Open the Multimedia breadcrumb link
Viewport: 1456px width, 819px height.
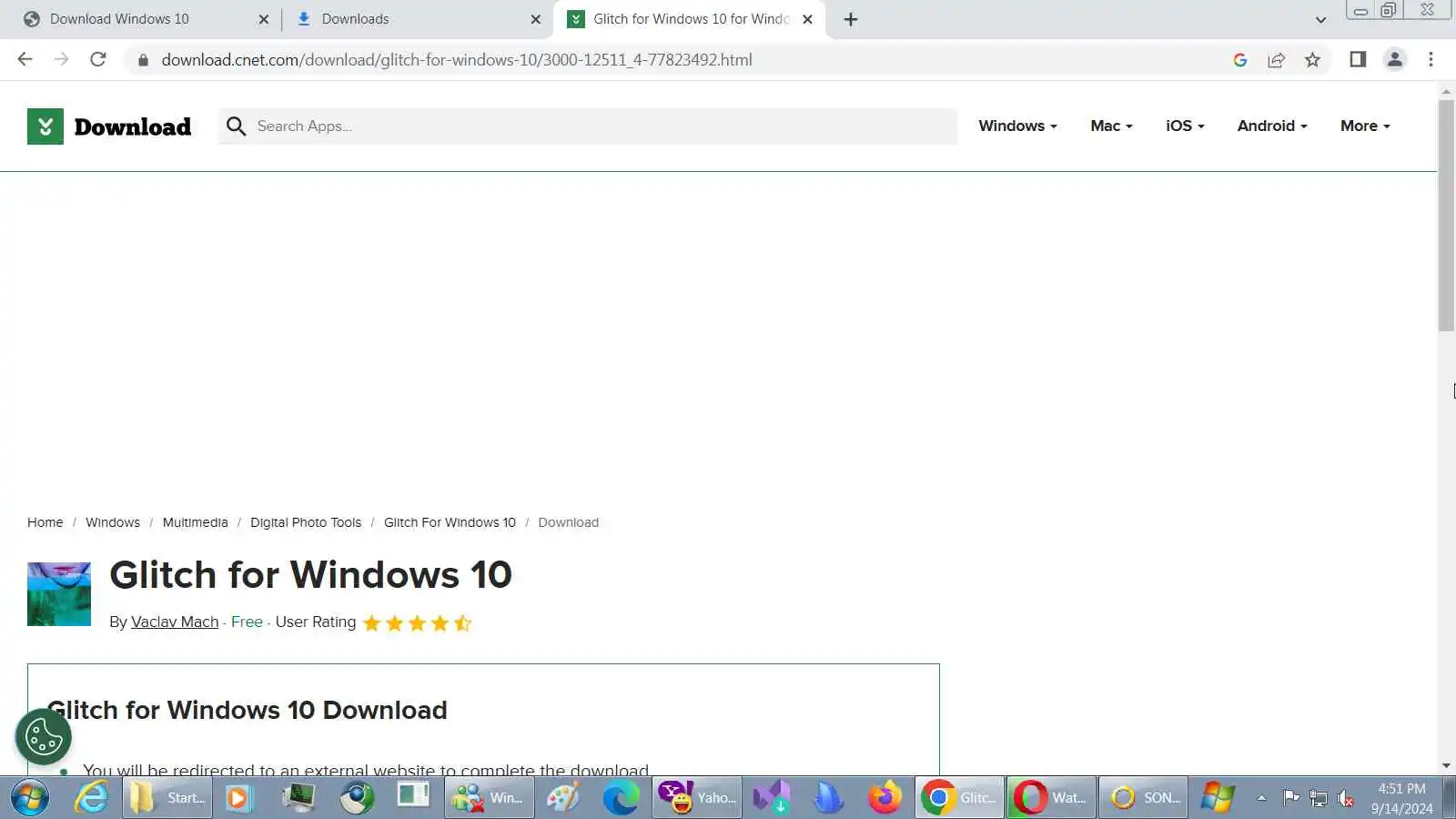coord(195,522)
